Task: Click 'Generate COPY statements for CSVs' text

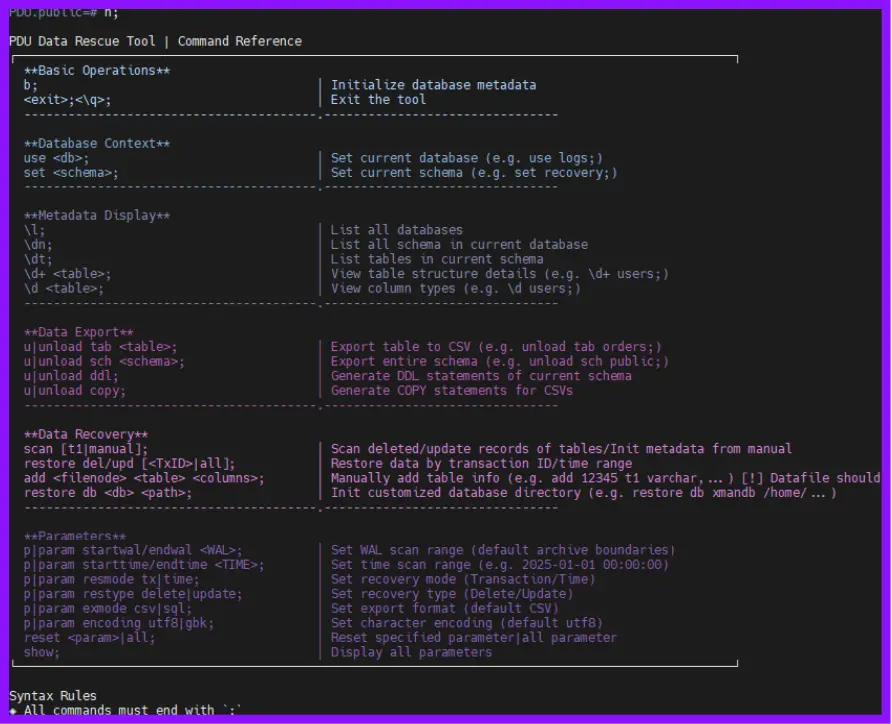Action: click(452, 391)
